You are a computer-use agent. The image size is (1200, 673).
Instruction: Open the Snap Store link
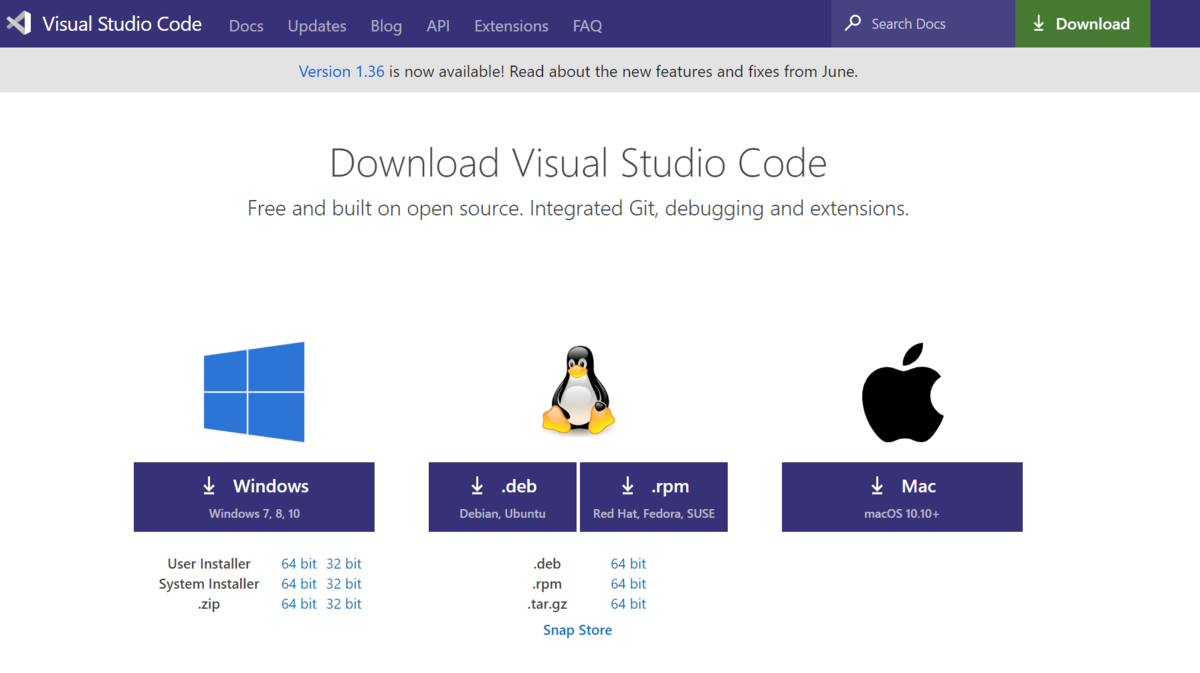tap(578, 630)
